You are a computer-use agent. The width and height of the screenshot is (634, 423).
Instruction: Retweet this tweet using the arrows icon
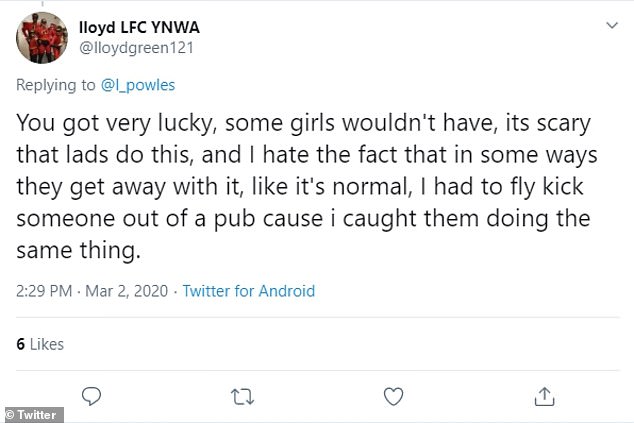[242, 395]
